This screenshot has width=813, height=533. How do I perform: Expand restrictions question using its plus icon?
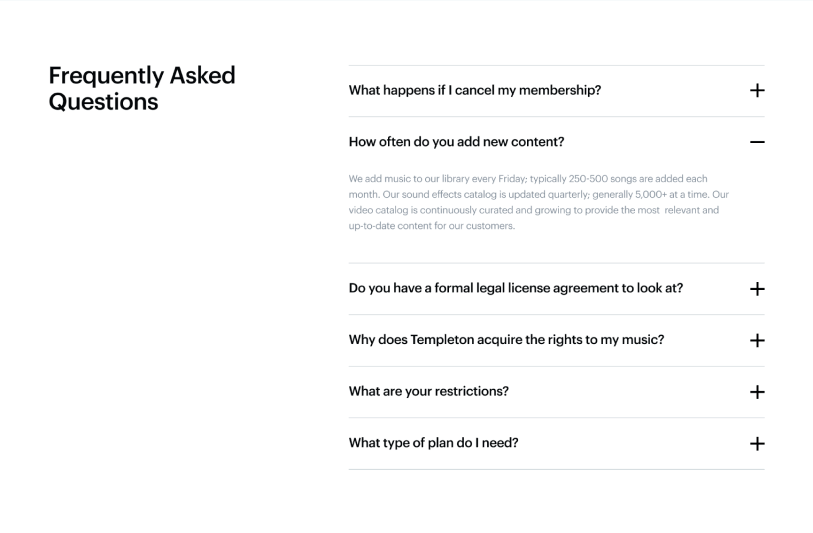tap(757, 392)
